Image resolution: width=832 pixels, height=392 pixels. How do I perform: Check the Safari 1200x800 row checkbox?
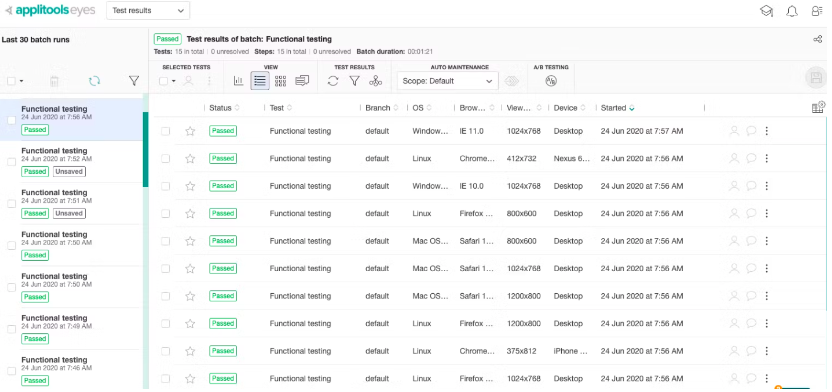pos(166,296)
